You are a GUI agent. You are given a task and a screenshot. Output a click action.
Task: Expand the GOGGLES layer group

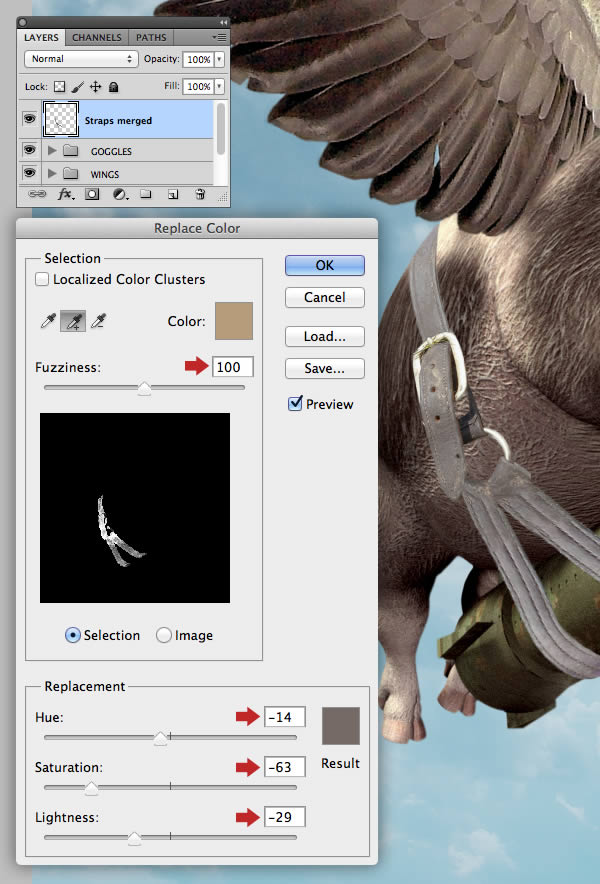click(52, 151)
